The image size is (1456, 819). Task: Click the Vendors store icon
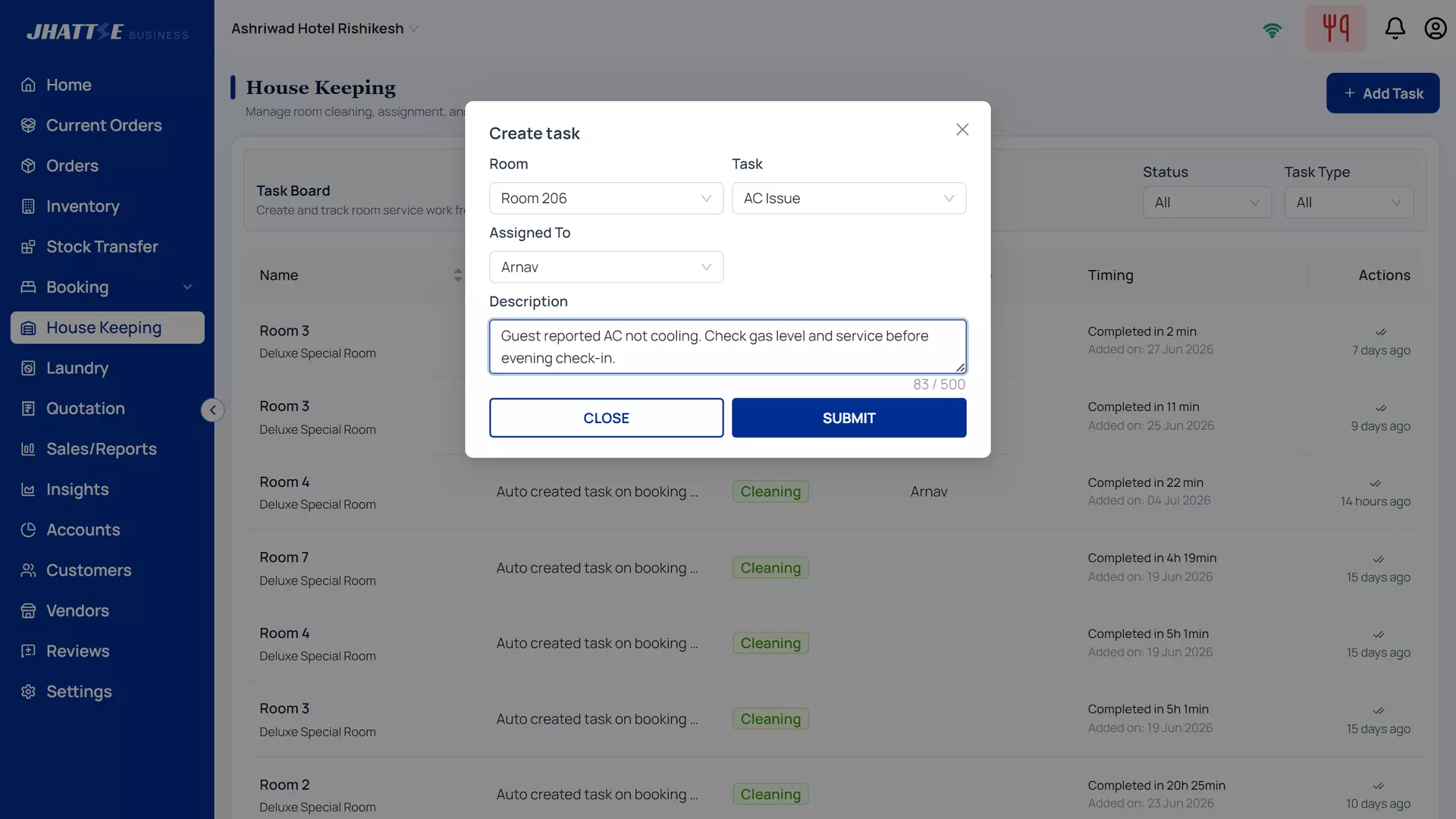[x=28, y=610]
